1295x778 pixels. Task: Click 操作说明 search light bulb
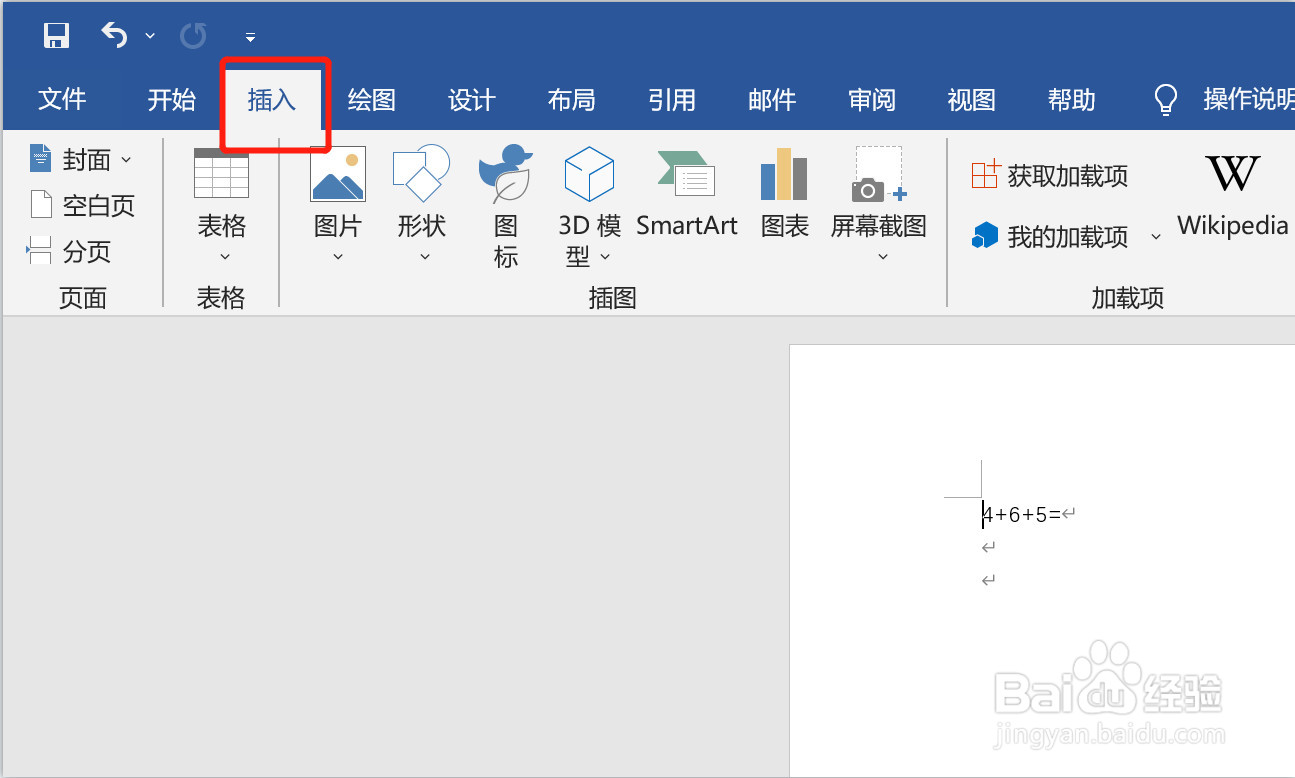click(x=1164, y=99)
